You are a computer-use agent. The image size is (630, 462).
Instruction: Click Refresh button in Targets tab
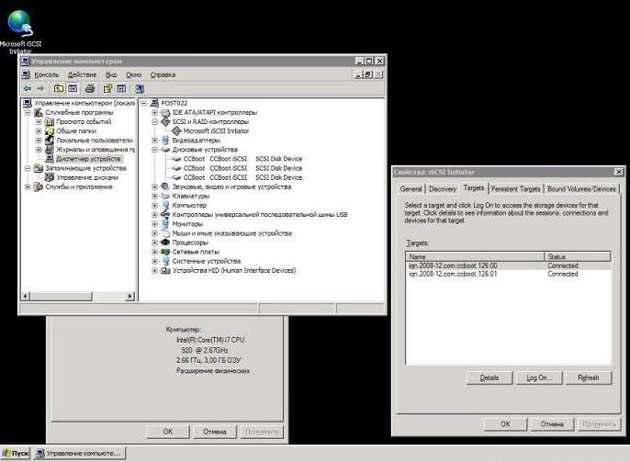pos(589,378)
